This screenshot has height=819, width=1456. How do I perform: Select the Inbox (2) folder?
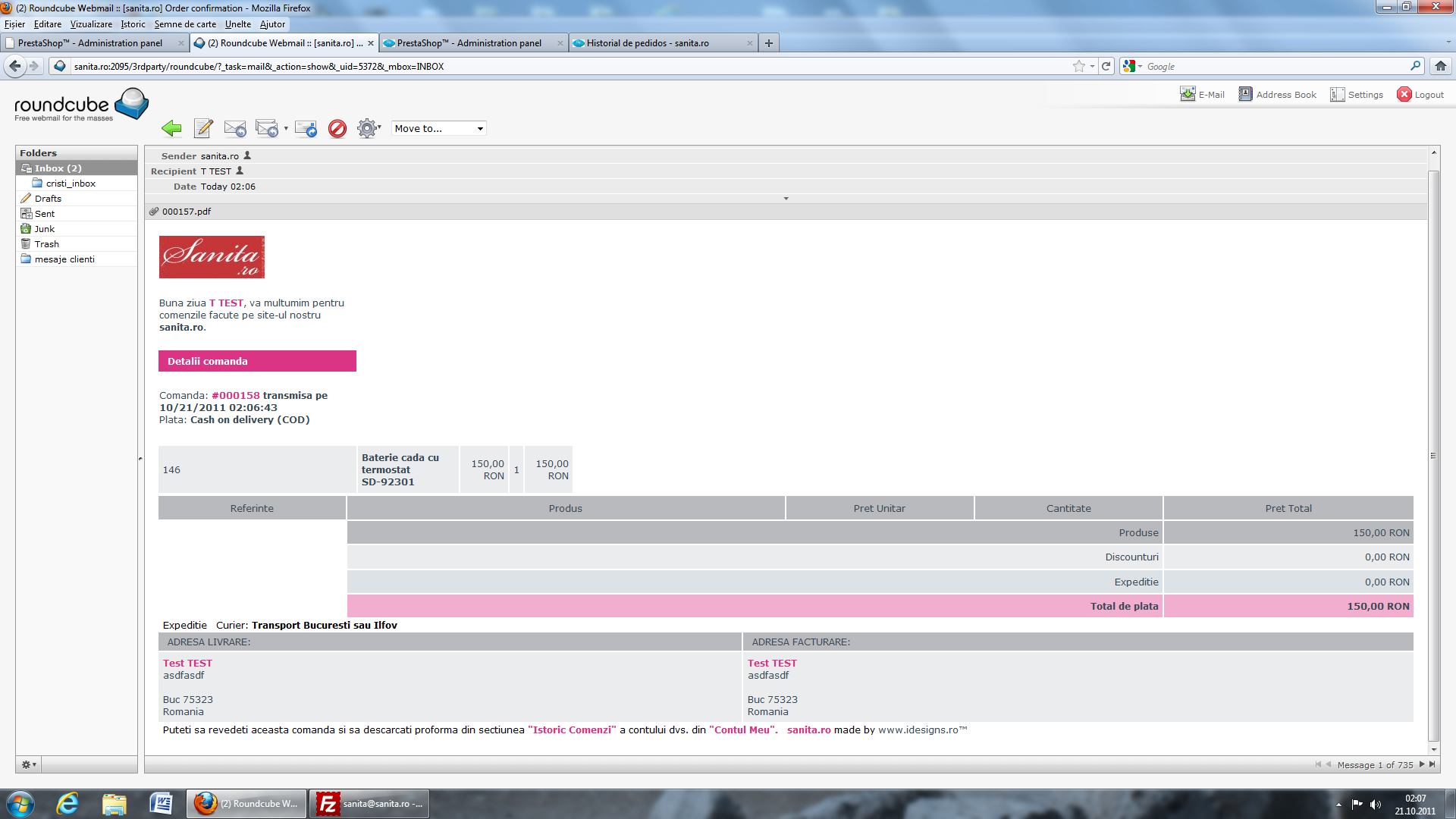point(77,168)
